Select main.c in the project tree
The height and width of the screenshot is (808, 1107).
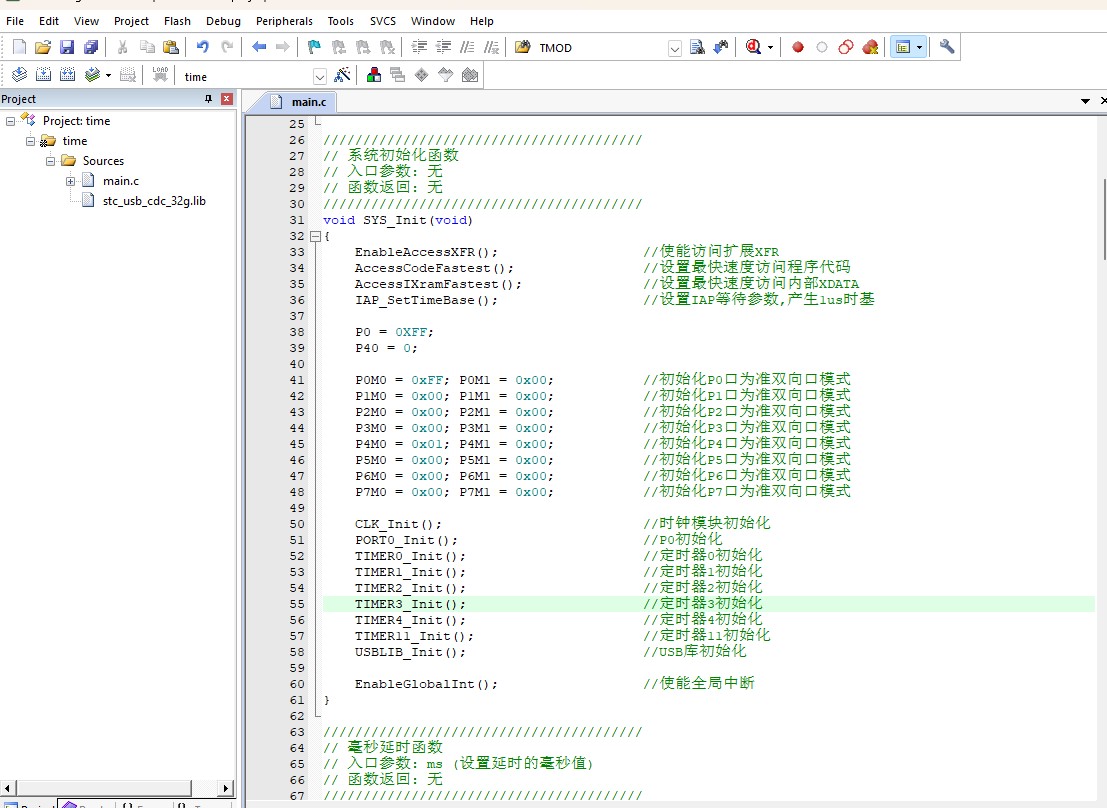(121, 181)
